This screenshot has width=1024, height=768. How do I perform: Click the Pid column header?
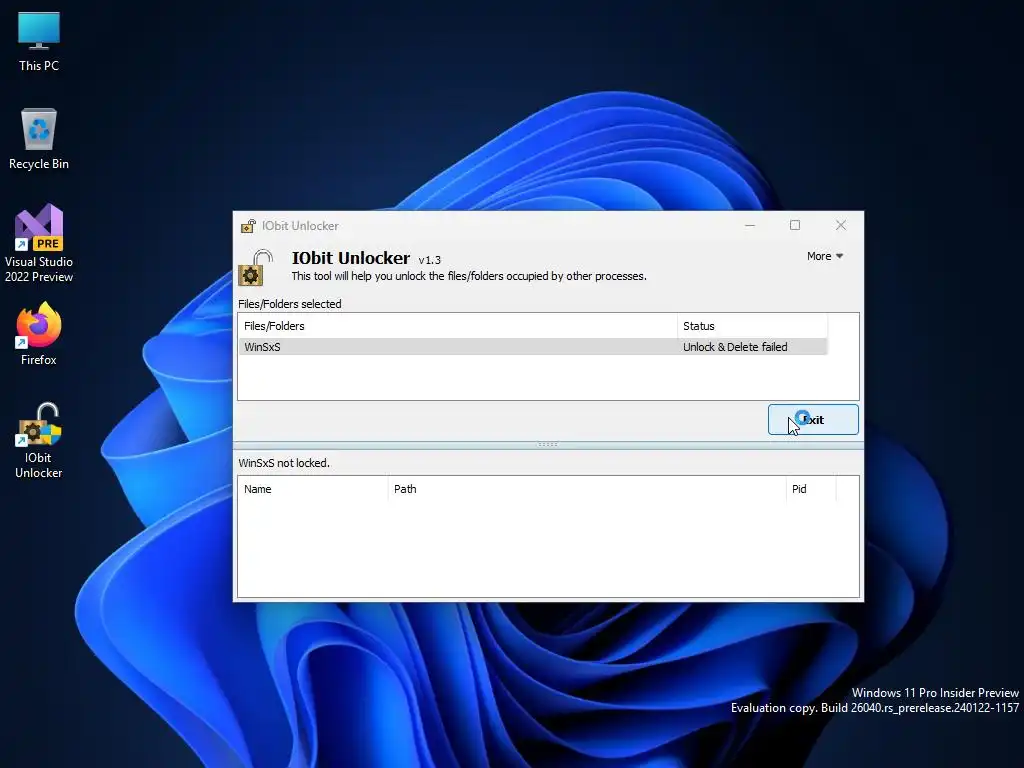coord(810,489)
